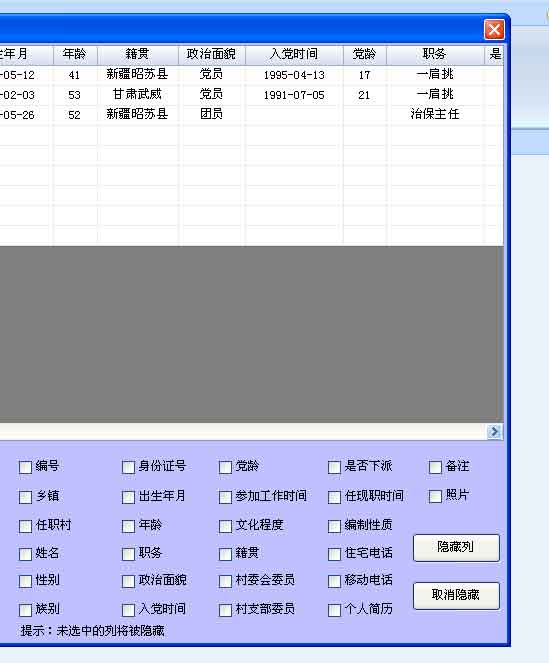The width and height of the screenshot is (549, 663).
Task: Check the 编号 checkbox
Action: pyautogui.click(x=25, y=467)
